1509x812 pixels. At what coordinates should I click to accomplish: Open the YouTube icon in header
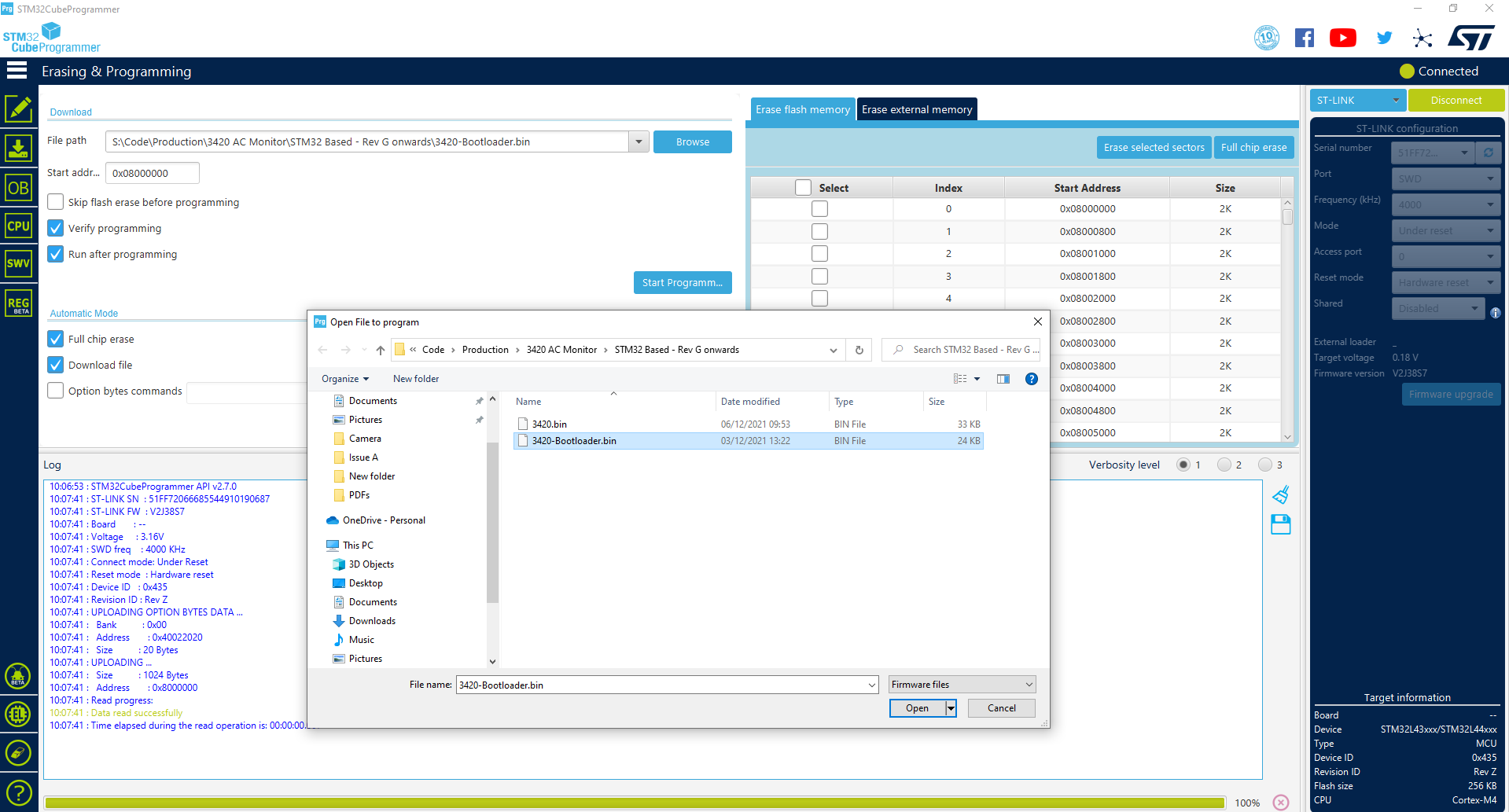pyautogui.click(x=1343, y=38)
